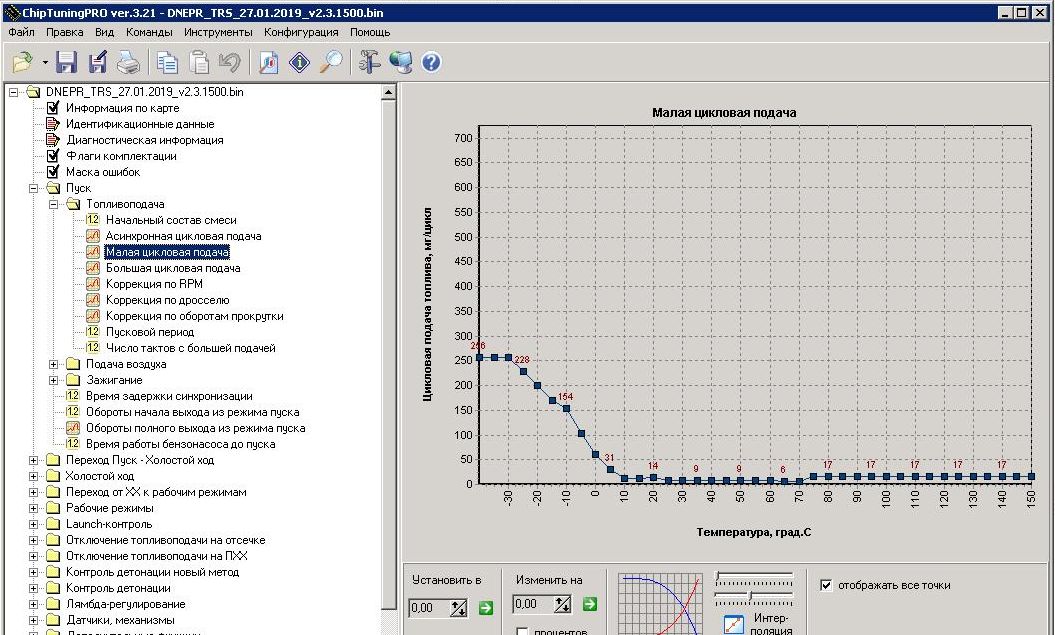This screenshot has height=635, width=1055.
Task: Click the network computer globe icon
Action: tap(401, 63)
